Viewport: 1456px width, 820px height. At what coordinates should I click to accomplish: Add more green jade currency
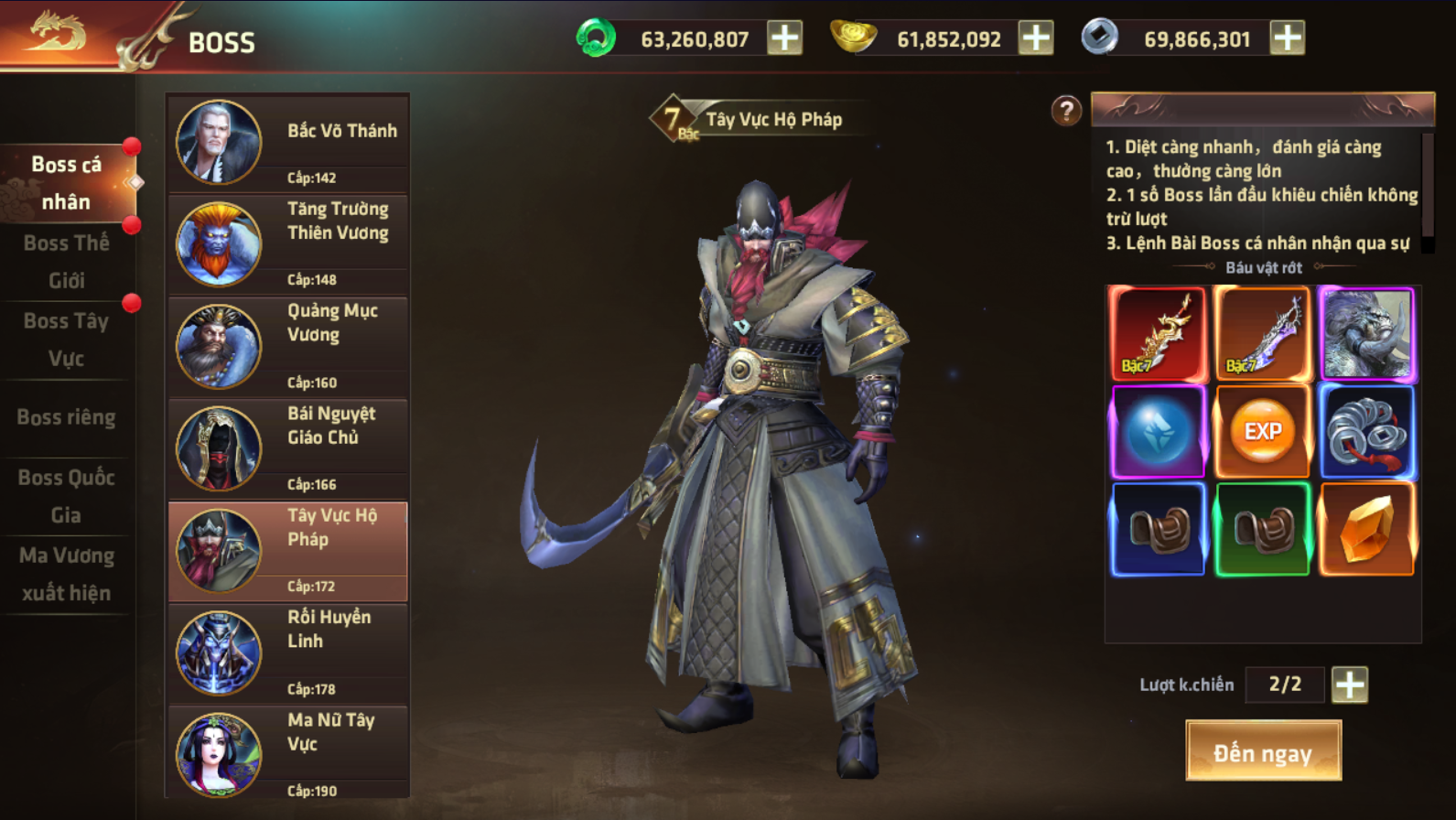(x=784, y=38)
